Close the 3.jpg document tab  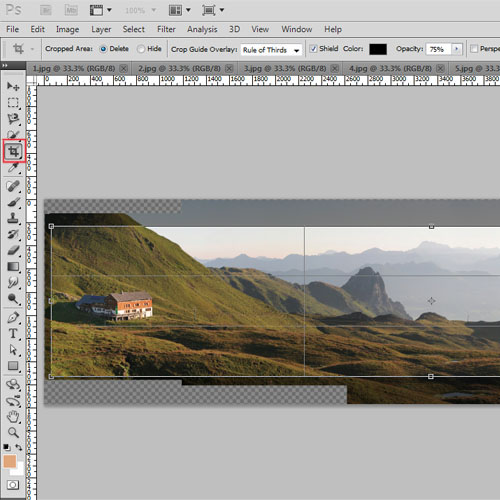click(x=335, y=69)
